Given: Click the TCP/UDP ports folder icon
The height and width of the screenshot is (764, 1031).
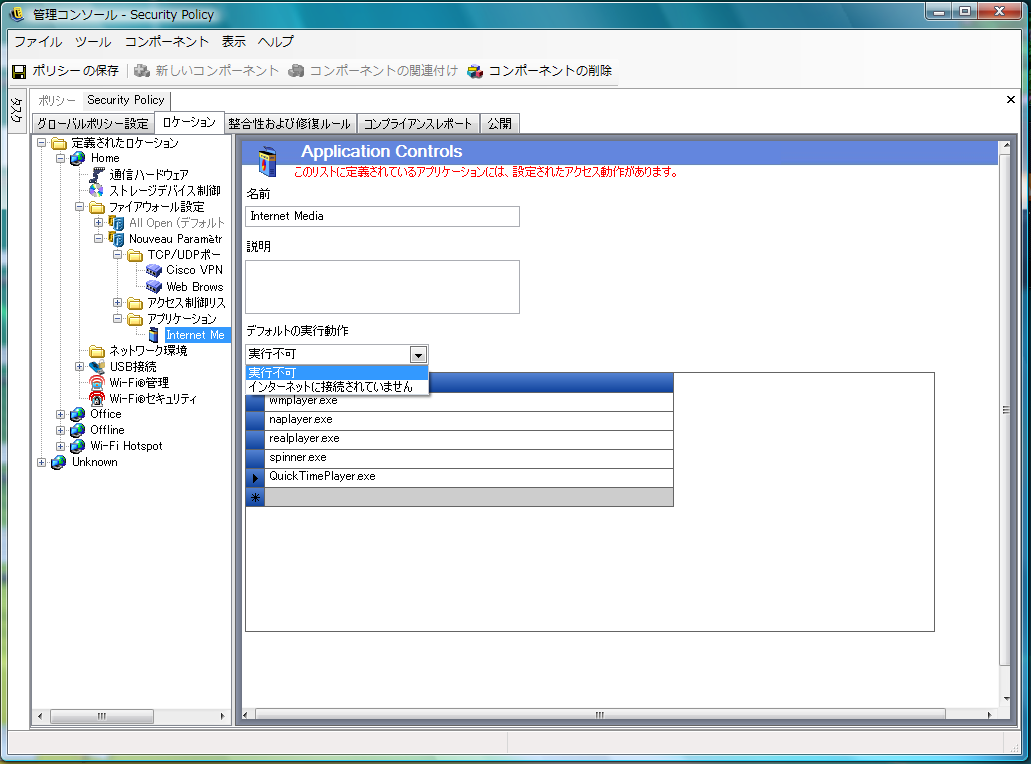Looking at the screenshot, I should coord(135,255).
